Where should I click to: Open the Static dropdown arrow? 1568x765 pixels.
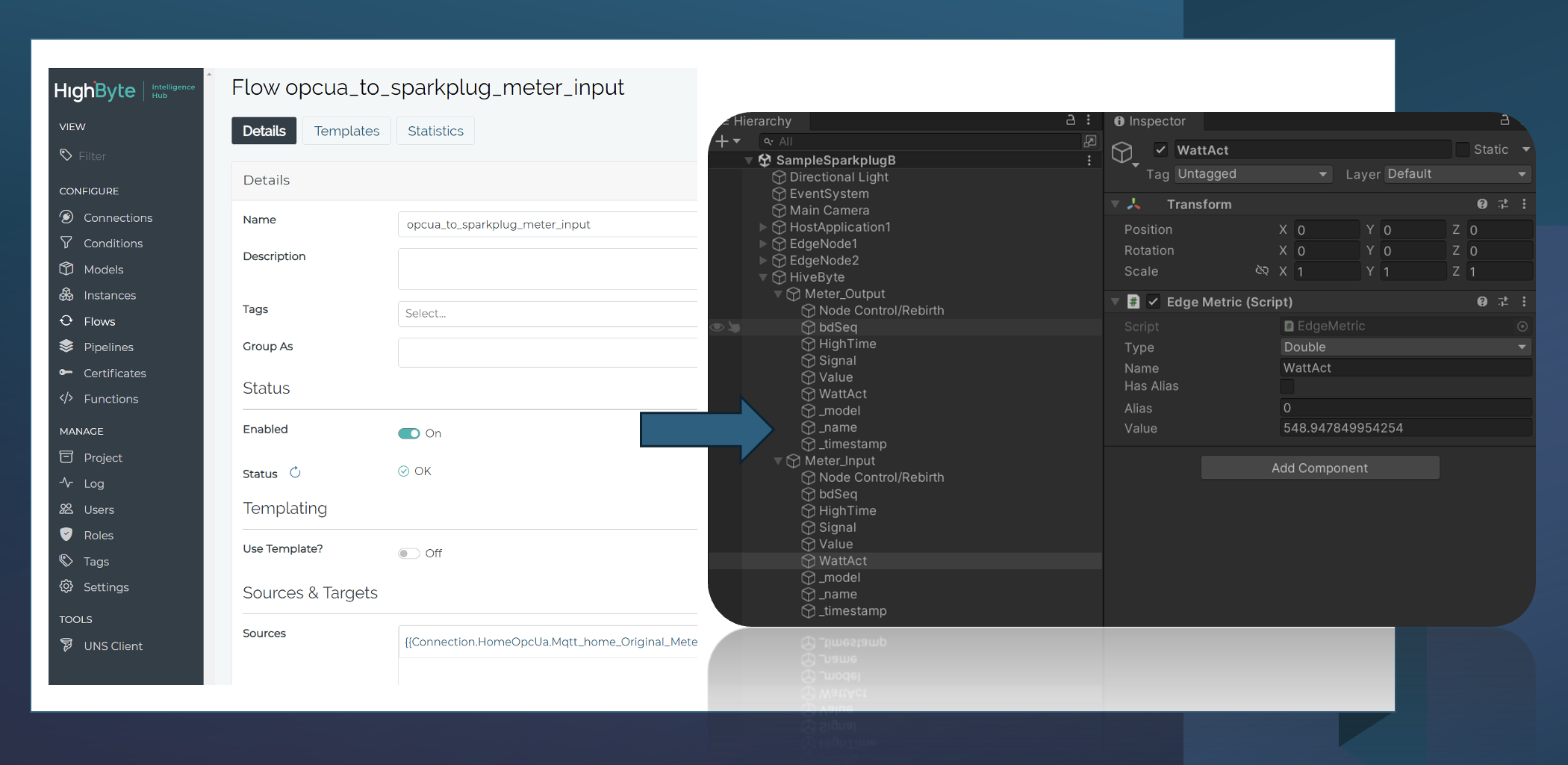1526,149
